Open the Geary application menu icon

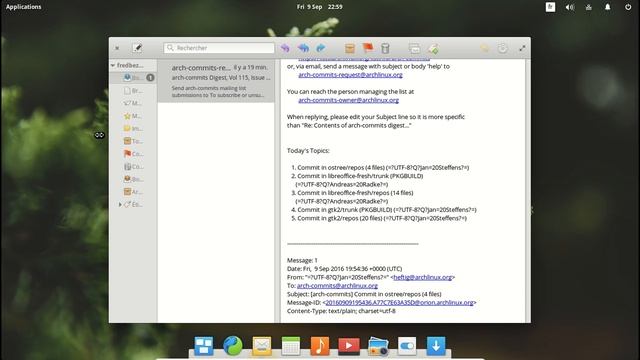tap(502, 48)
